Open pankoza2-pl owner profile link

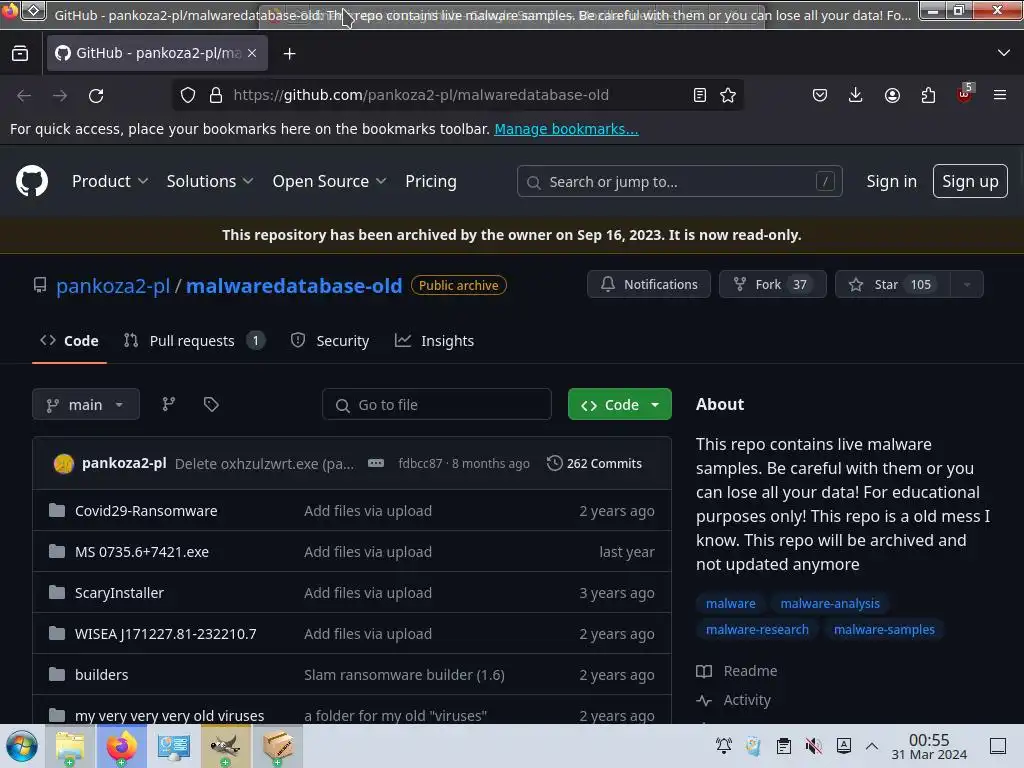pyautogui.click(x=113, y=285)
